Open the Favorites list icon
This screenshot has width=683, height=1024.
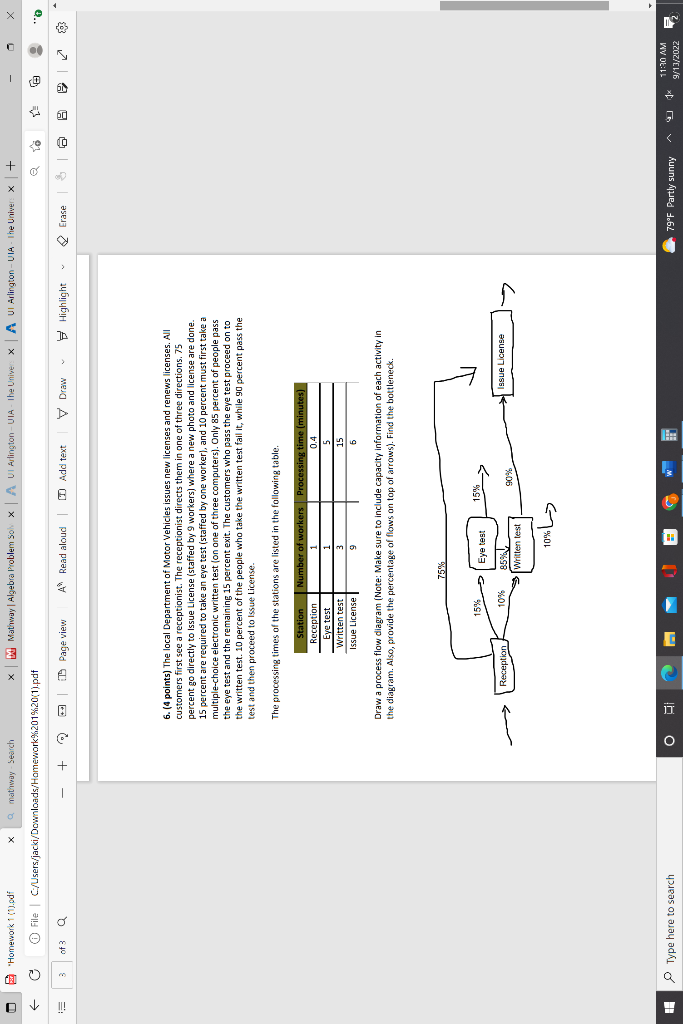35,112
